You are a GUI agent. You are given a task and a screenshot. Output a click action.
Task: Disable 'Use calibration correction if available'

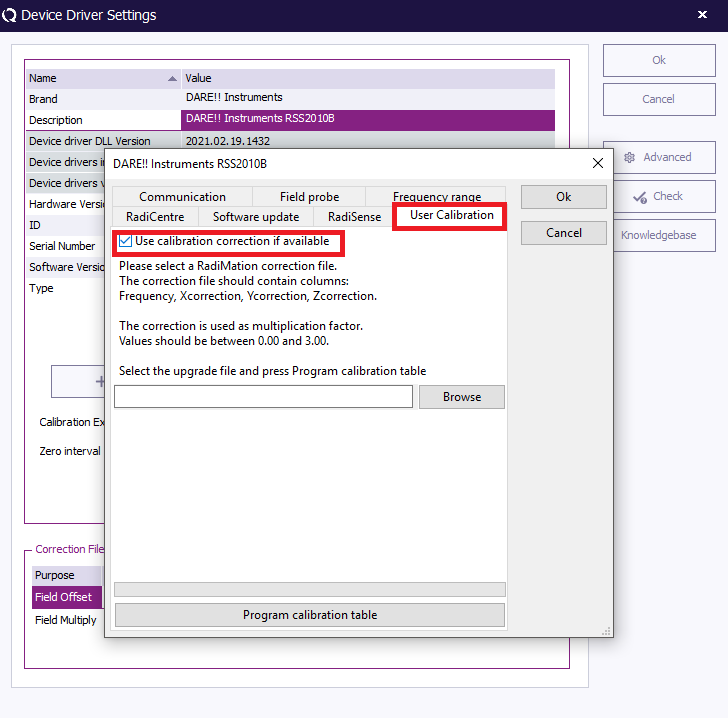tap(125, 241)
